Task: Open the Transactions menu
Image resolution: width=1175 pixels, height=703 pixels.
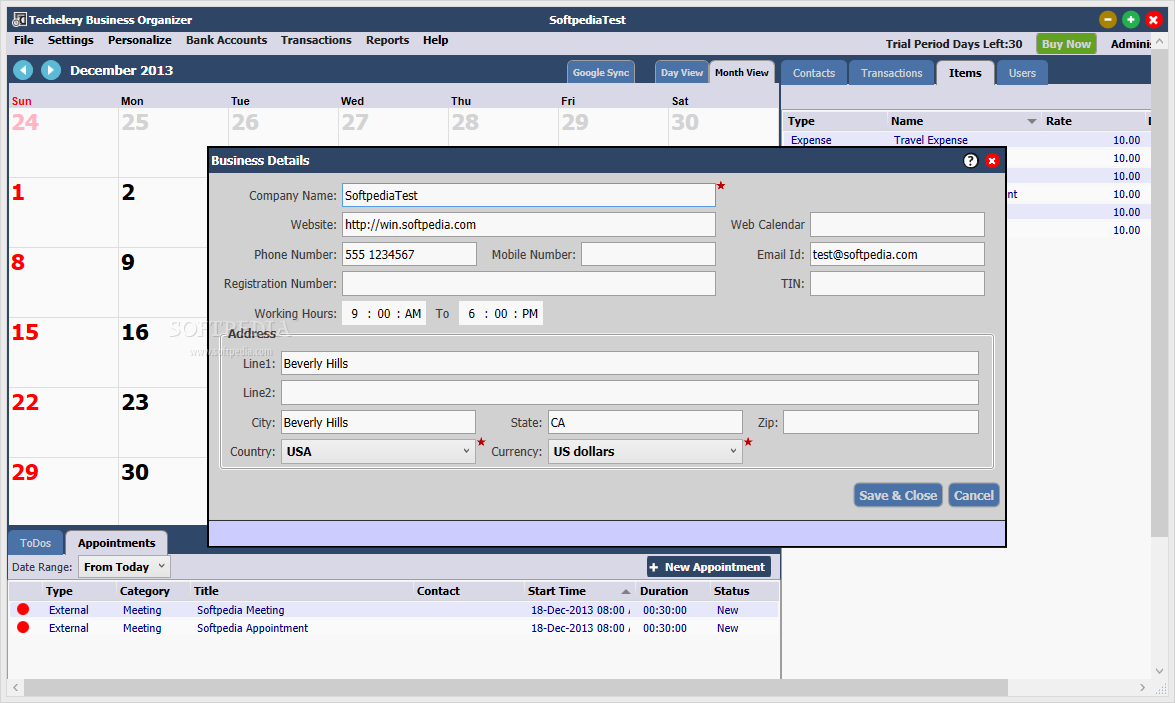Action: coord(316,40)
